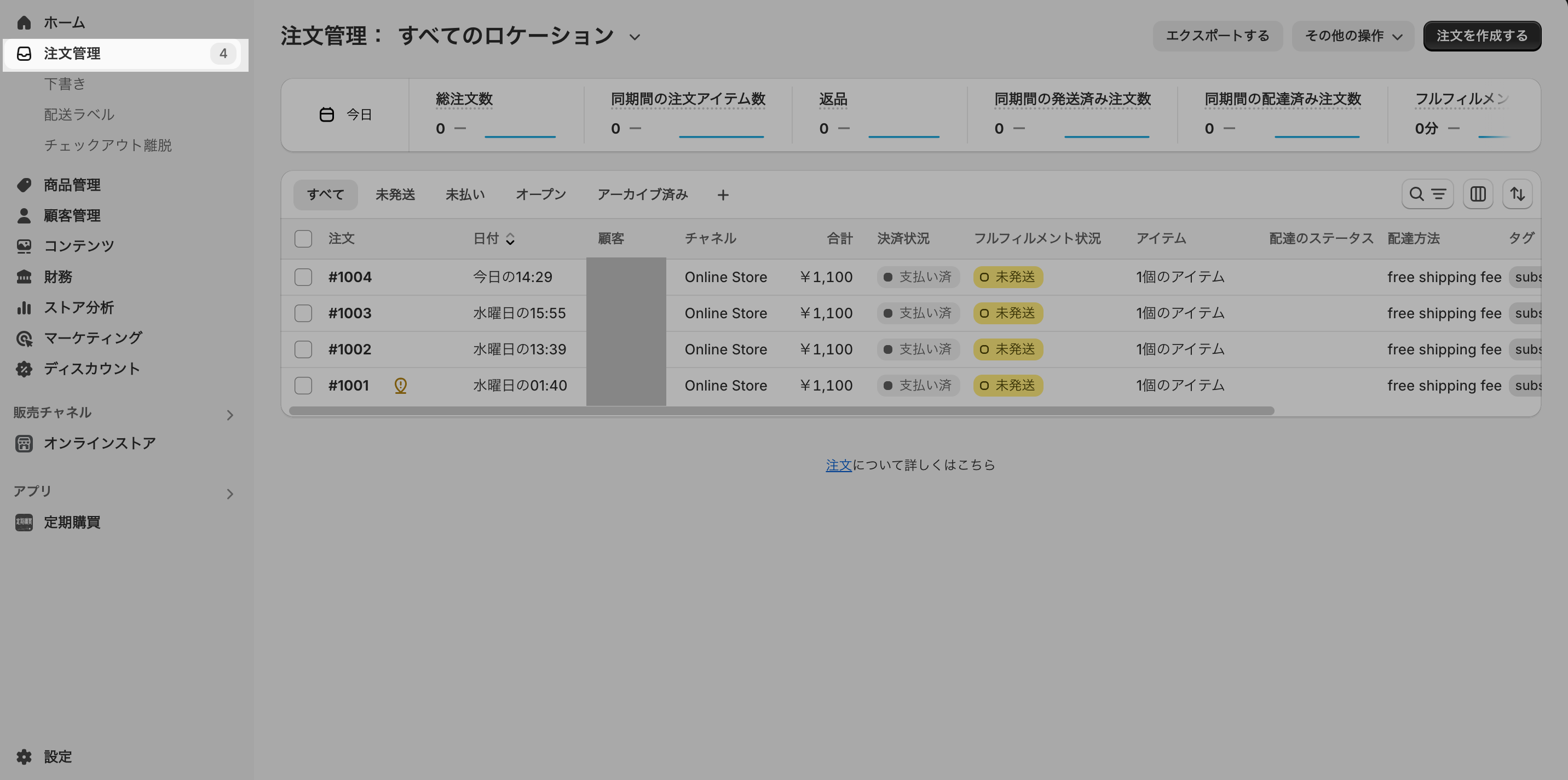Open the edit columns icon
This screenshot has height=780, width=1568.
pos(1477,194)
